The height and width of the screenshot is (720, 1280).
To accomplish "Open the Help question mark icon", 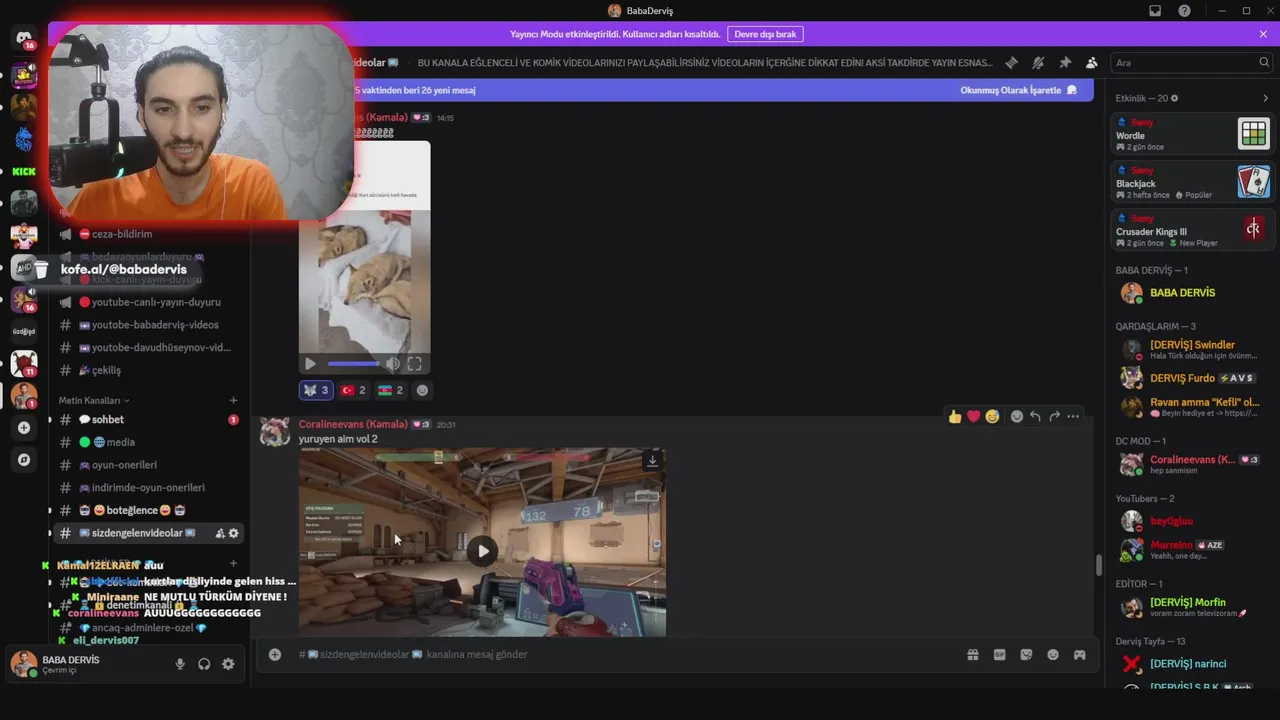I will click(x=1184, y=11).
